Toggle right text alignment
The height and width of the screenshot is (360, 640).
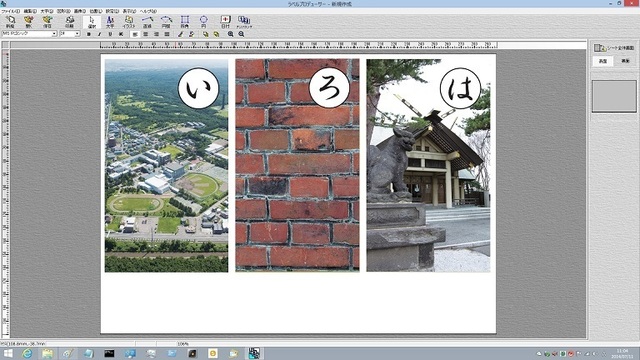(x=156, y=34)
